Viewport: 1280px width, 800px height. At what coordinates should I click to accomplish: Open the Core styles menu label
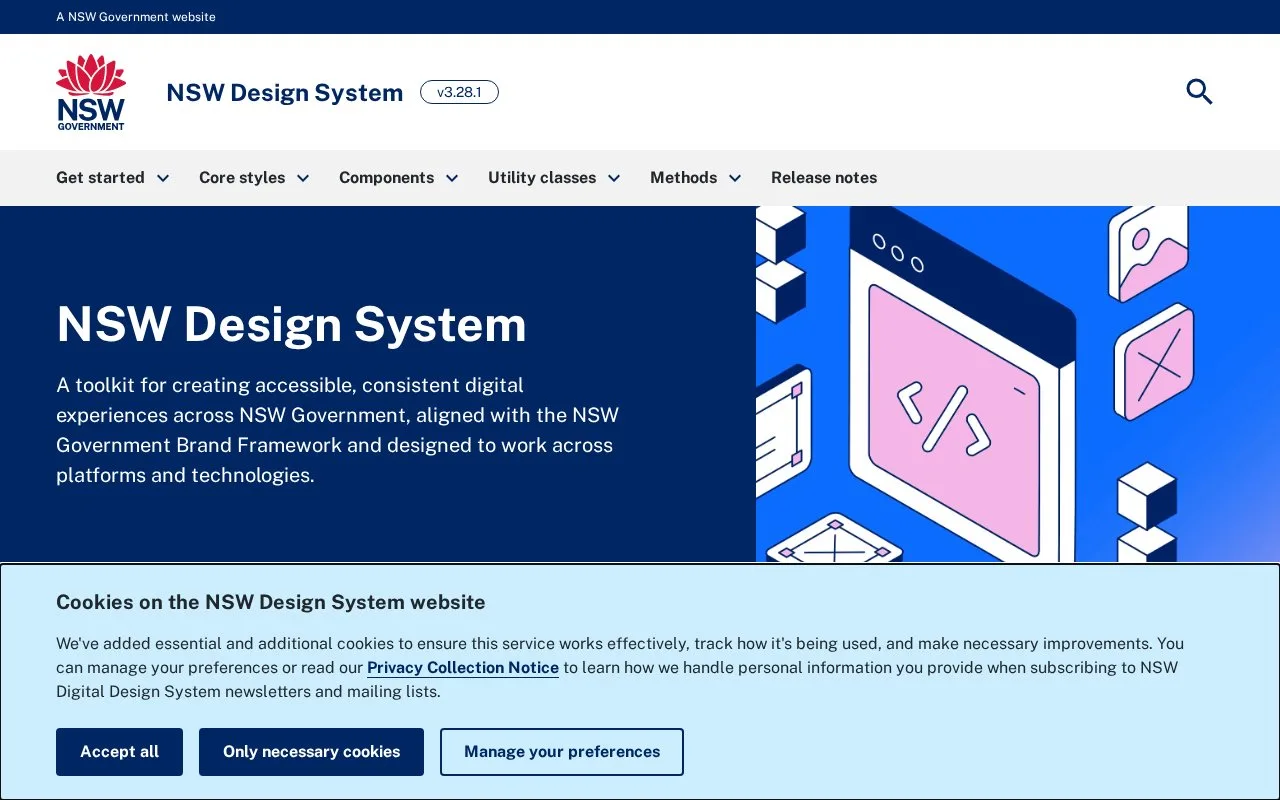coord(242,178)
